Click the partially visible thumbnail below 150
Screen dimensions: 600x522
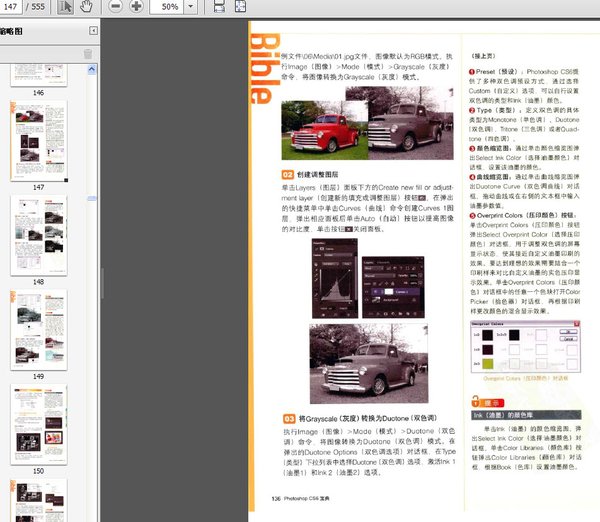38,500
